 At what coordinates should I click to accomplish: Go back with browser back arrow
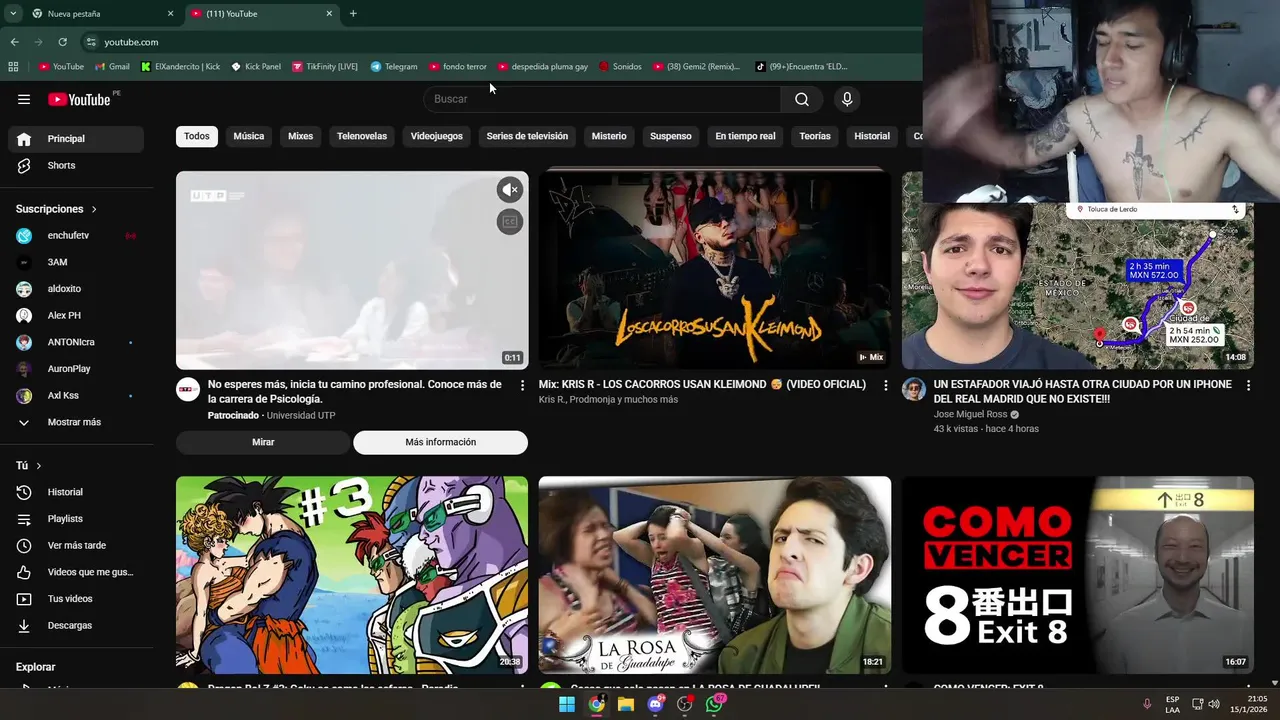14,42
